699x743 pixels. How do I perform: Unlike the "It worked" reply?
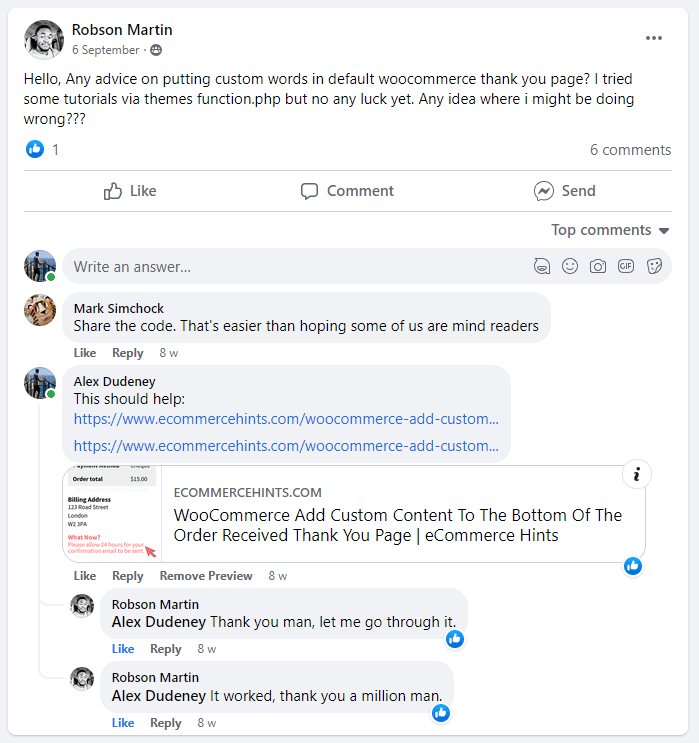click(123, 723)
